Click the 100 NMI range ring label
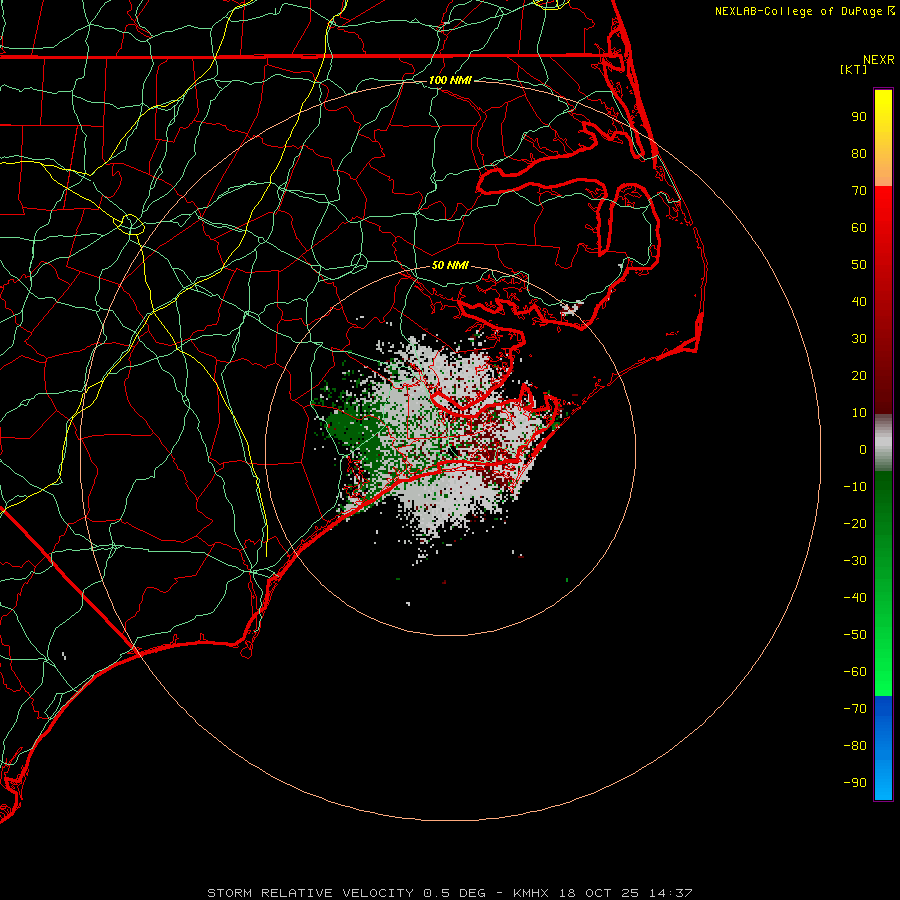This screenshot has width=900, height=900. pyautogui.click(x=450, y=80)
